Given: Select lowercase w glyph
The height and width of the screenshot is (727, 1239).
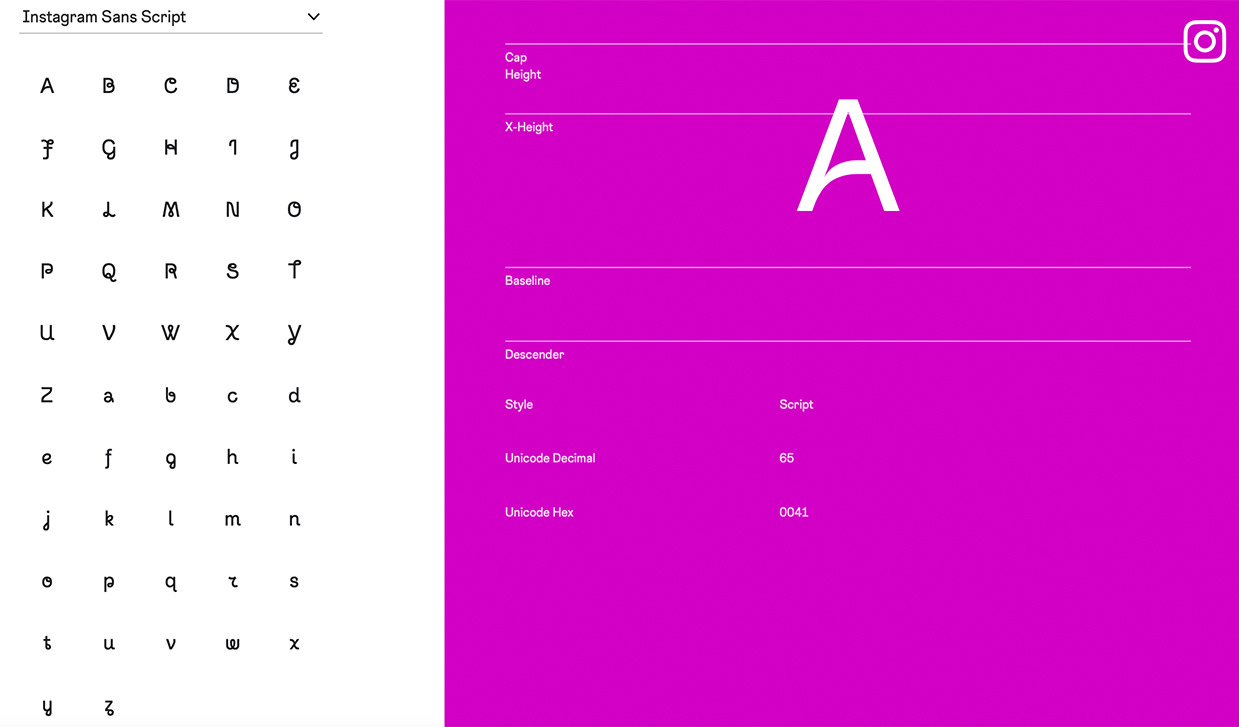Looking at the screenshot, I should (x=233, y=645).
